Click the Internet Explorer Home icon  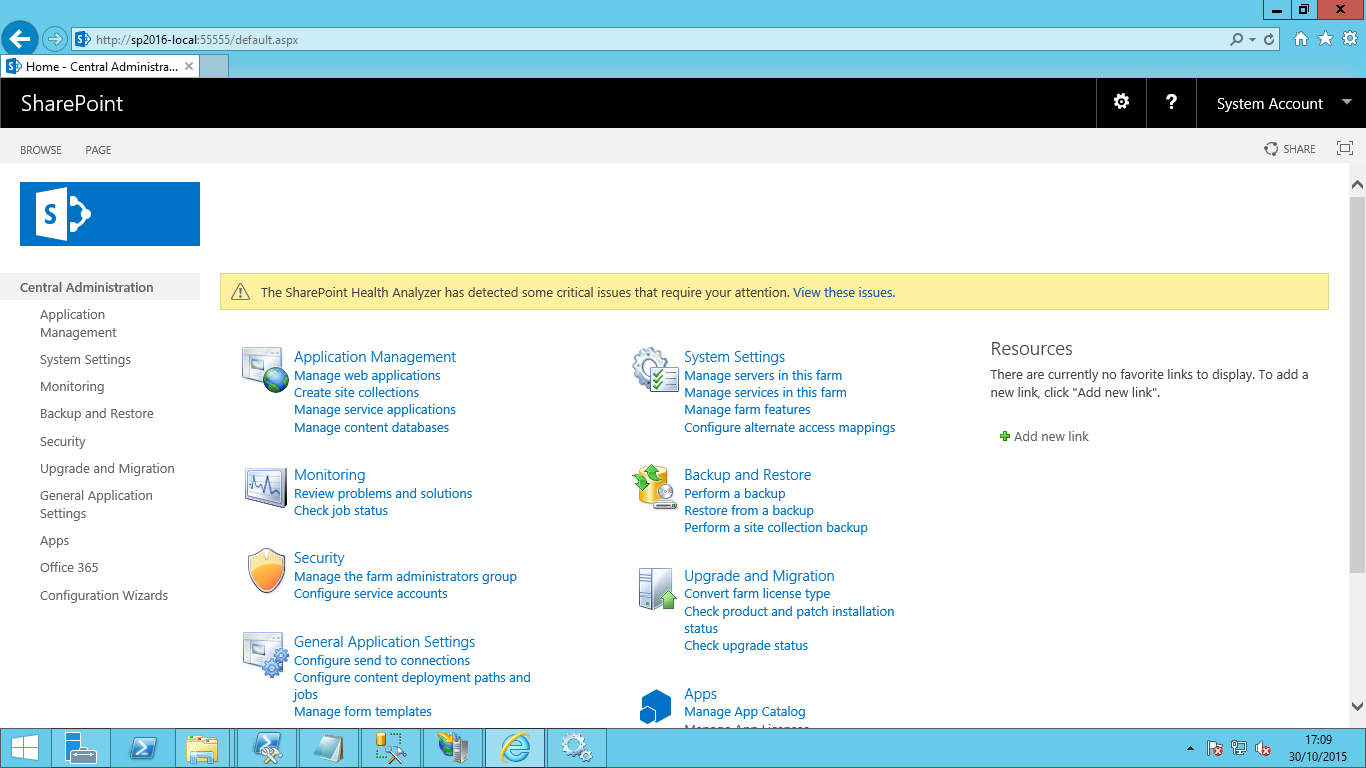tap(1301, 39)
